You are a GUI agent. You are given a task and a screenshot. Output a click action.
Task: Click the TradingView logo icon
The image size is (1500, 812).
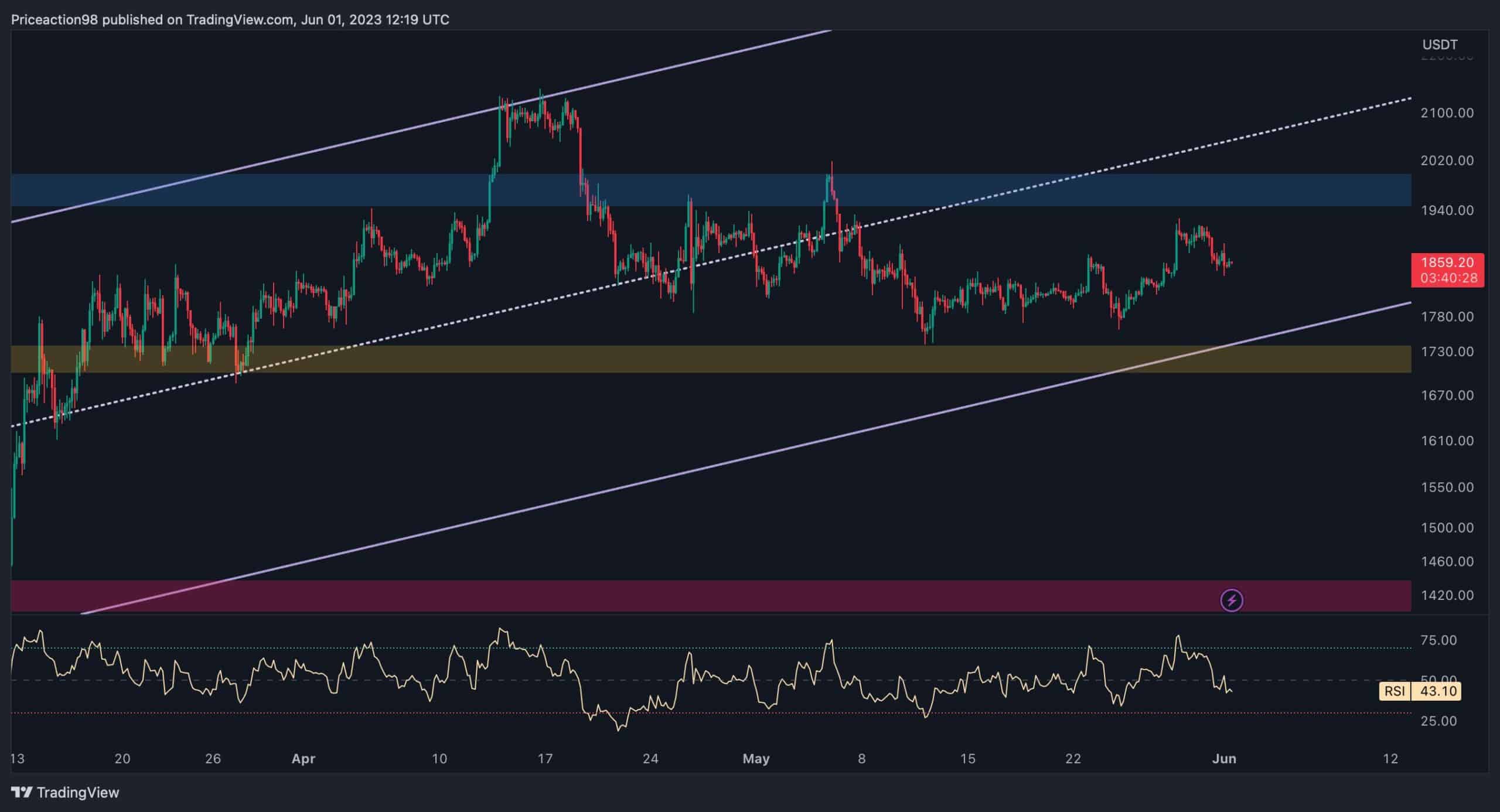pyautogui.click(x=22, y=793)
